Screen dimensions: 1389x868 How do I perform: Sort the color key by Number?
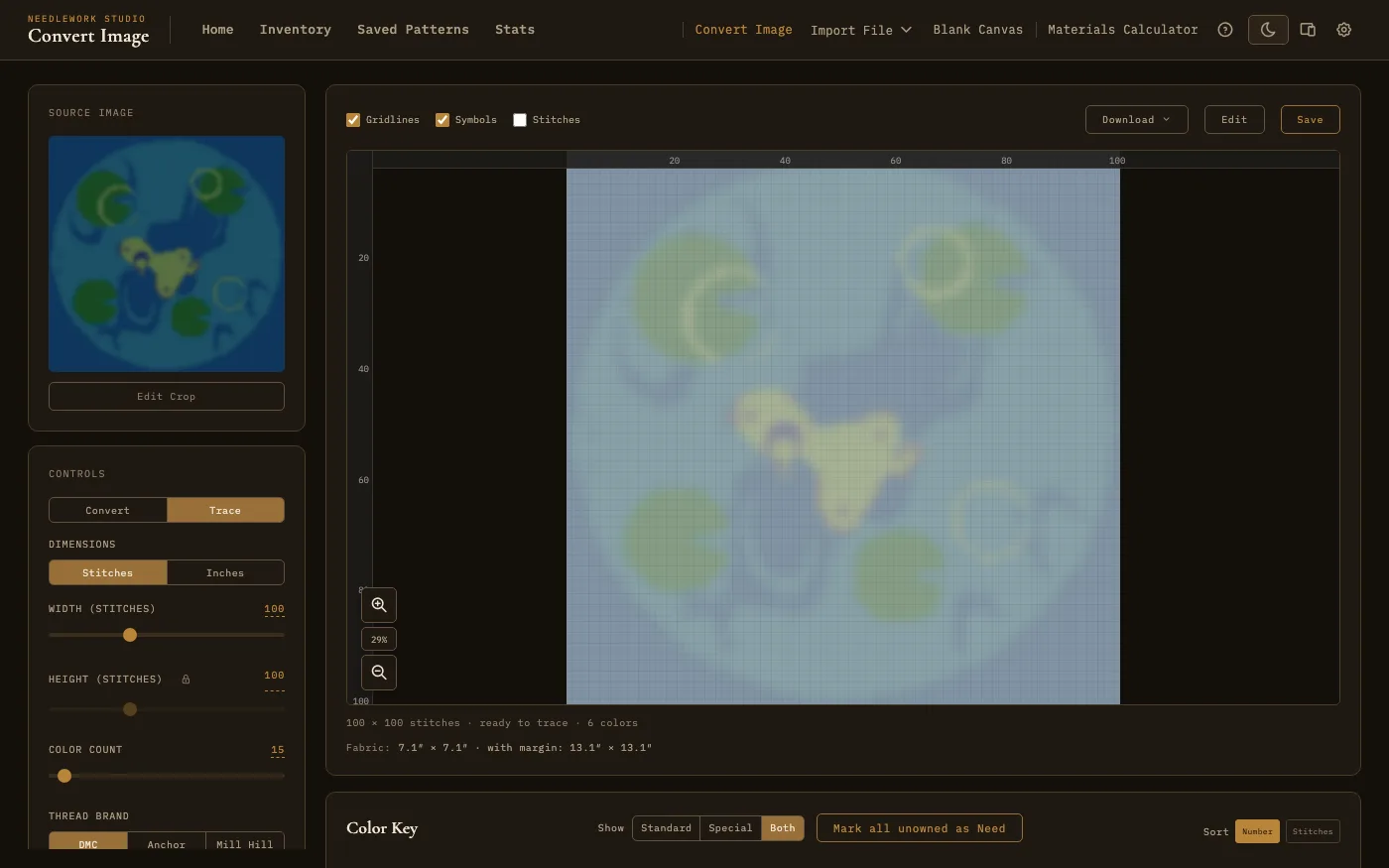pyautogui.click(x=1257, y=831)
